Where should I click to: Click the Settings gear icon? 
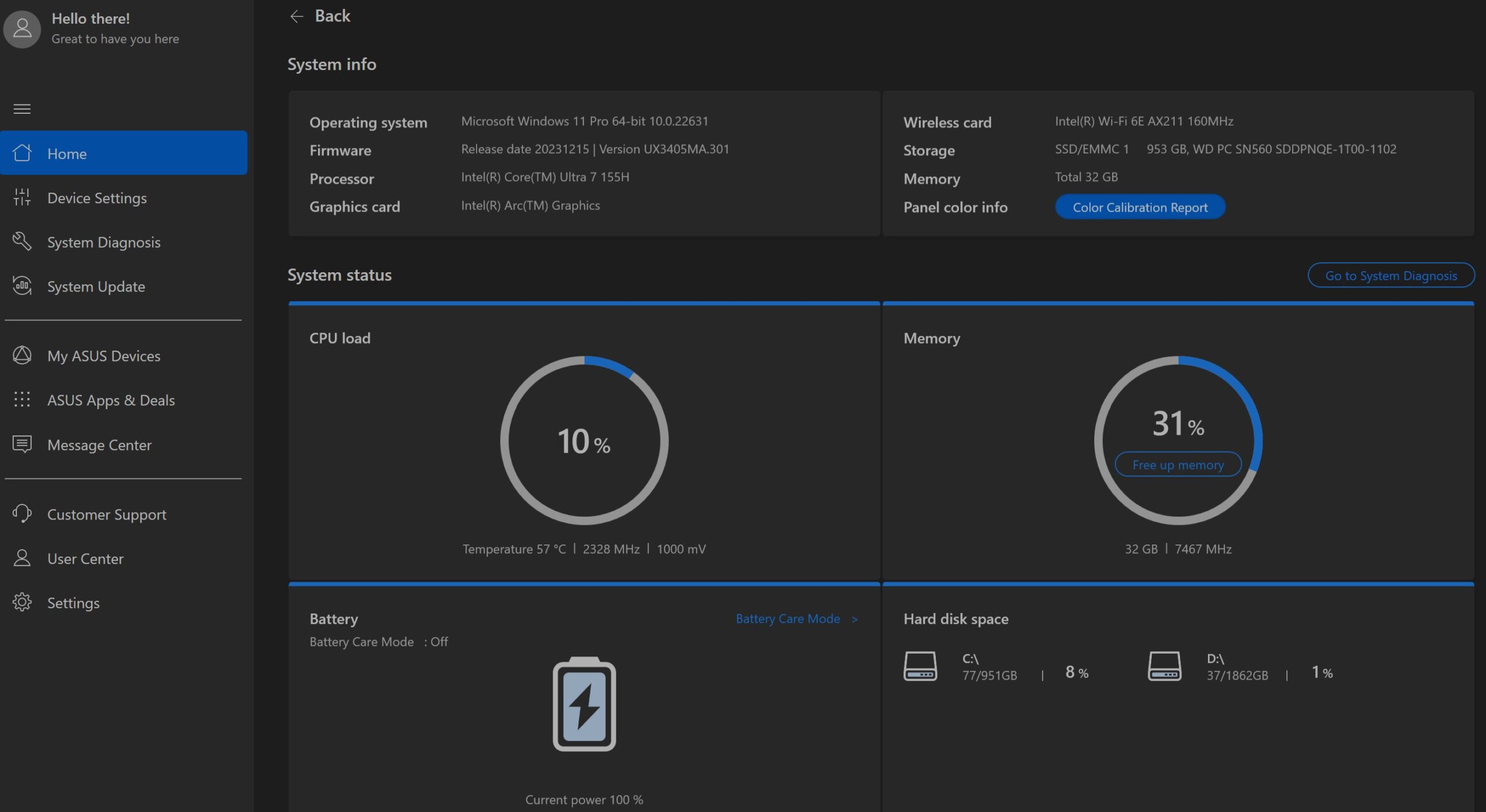click(x=22, y=602)
